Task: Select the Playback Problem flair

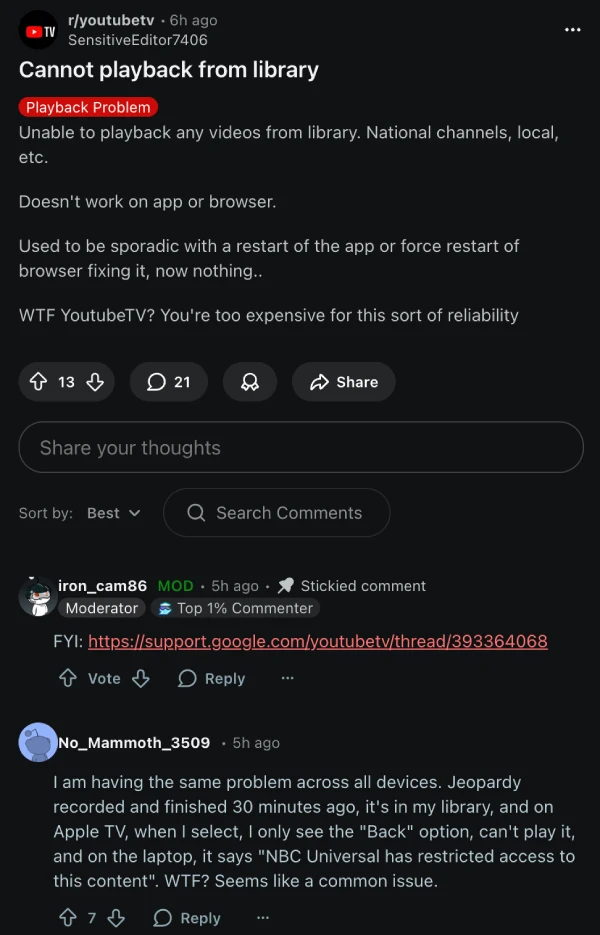Action: pos(88,106)
